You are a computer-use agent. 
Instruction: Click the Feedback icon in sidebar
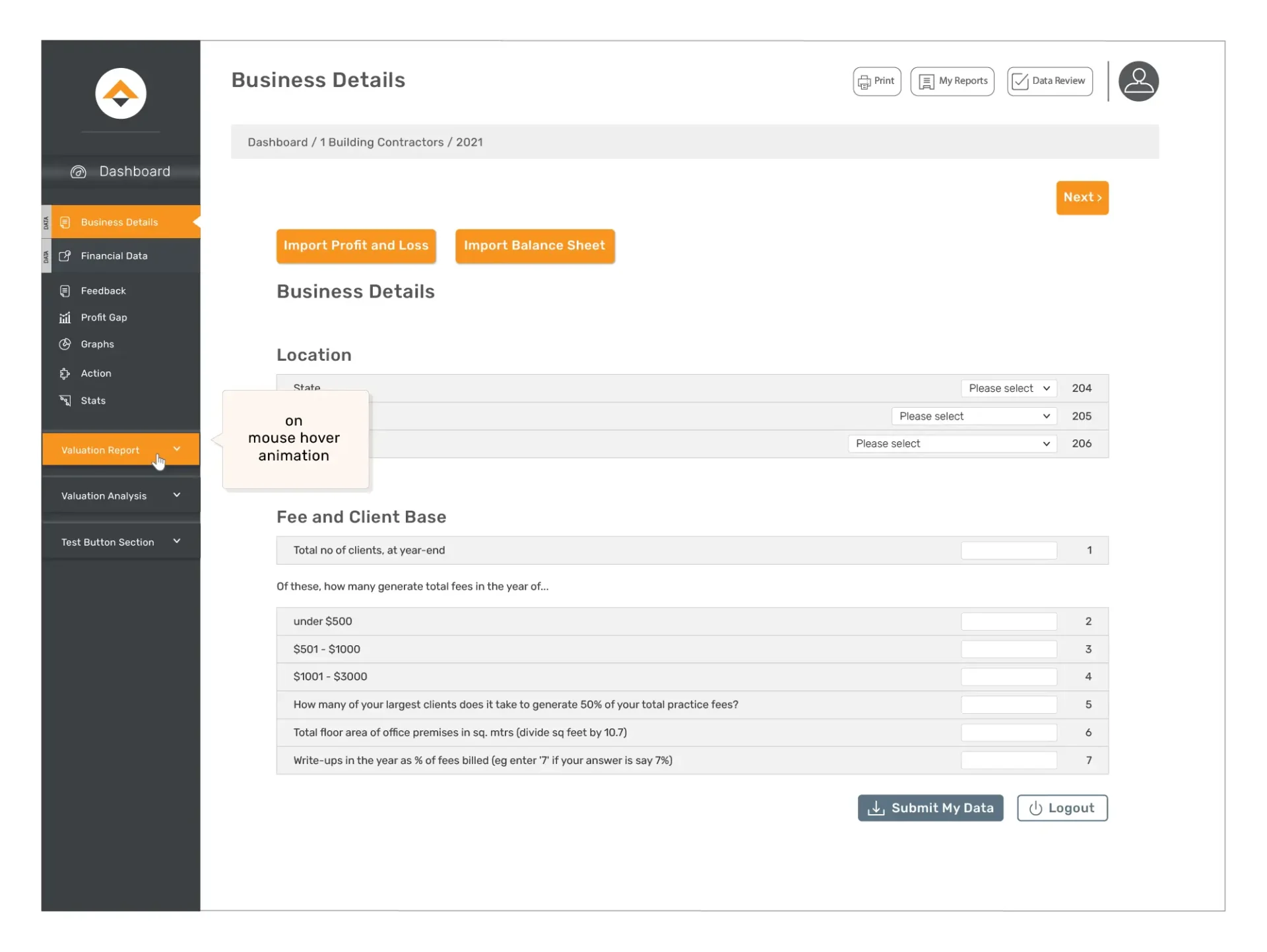(x=65, y=291)
